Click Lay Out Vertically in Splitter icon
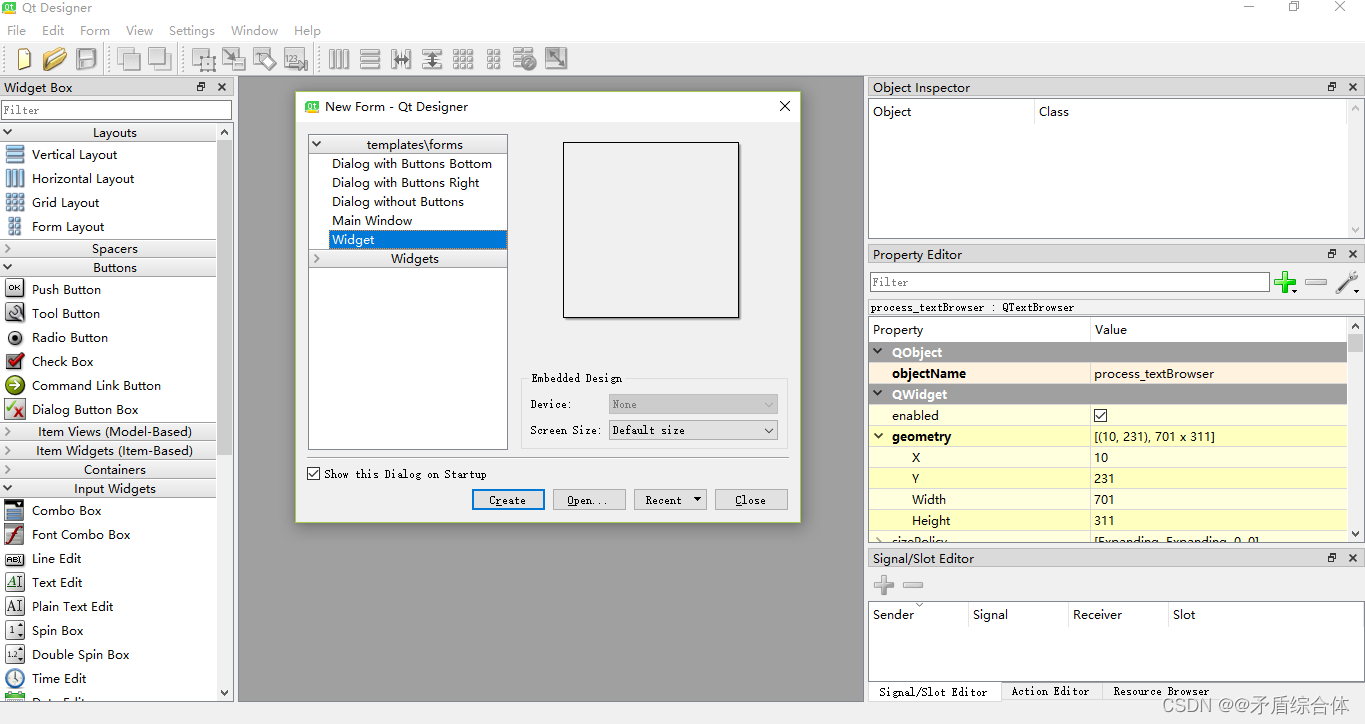1365x724 pixels. [x=432, y=59]
